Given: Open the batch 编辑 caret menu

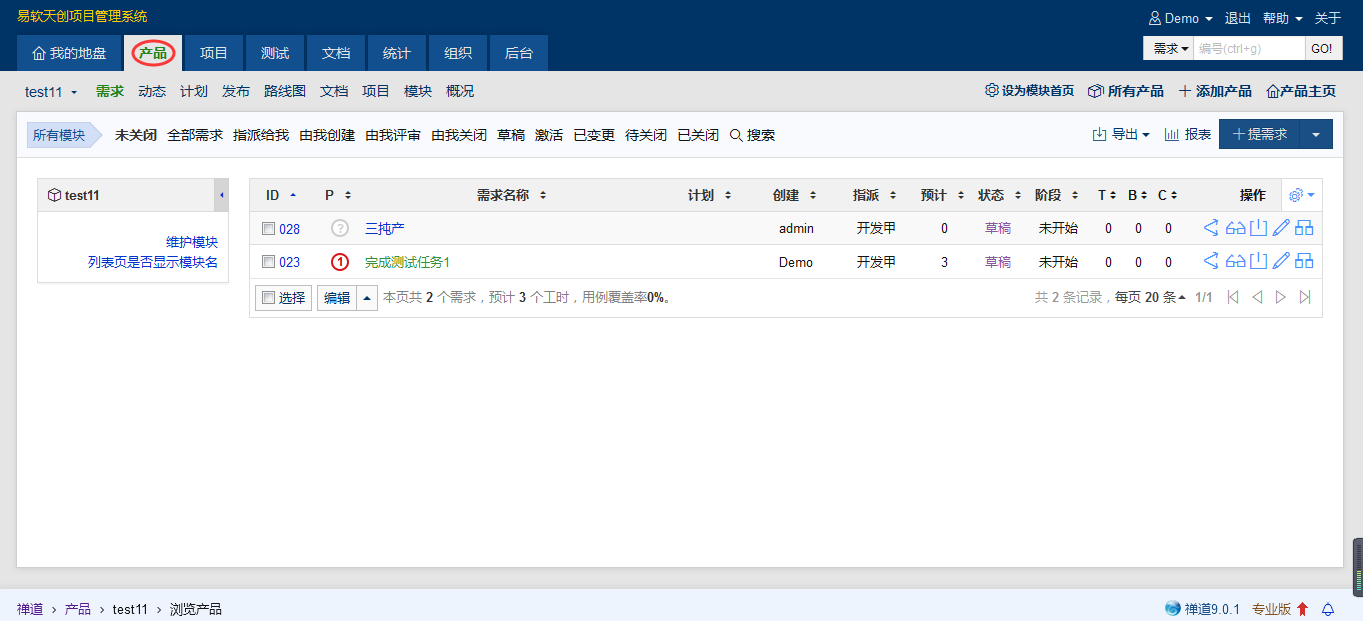Looking at the screenshot, I should tap(367, 298).
